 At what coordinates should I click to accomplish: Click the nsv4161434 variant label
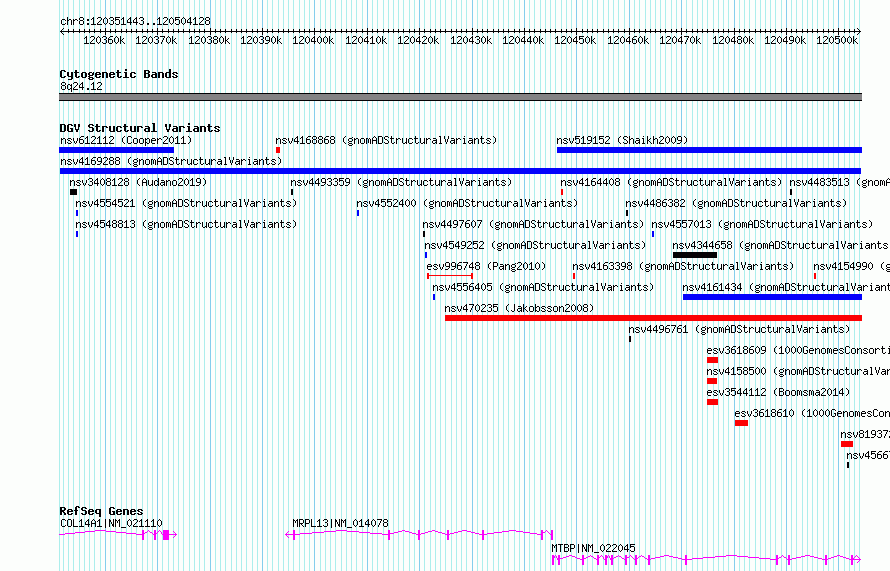click(786, 287)
